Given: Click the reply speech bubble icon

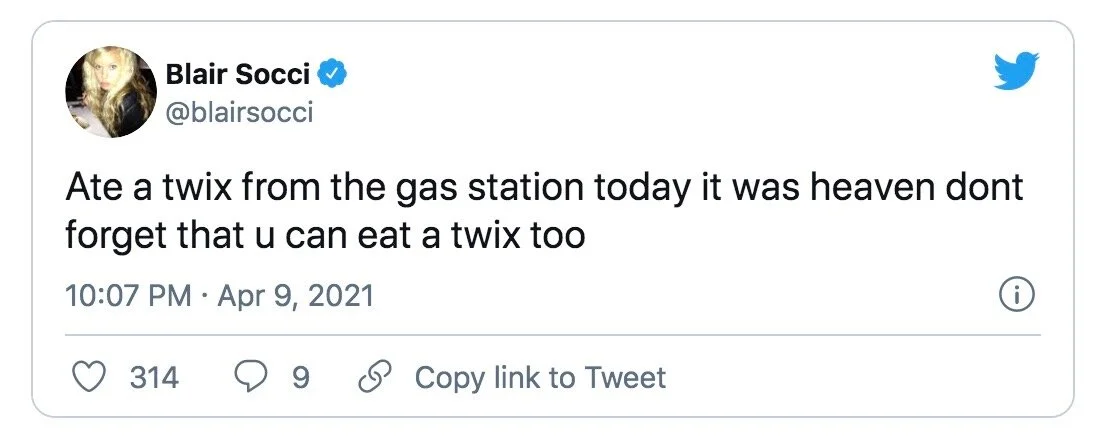Looking at the screenshot, I should [247, 377].
